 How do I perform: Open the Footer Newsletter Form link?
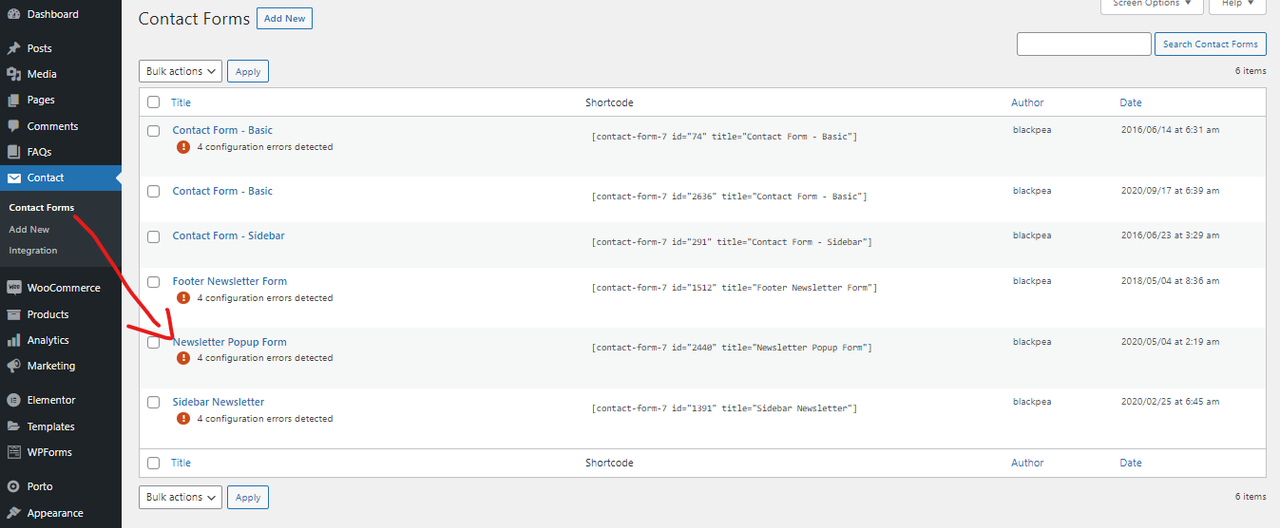tap(230, 281)
